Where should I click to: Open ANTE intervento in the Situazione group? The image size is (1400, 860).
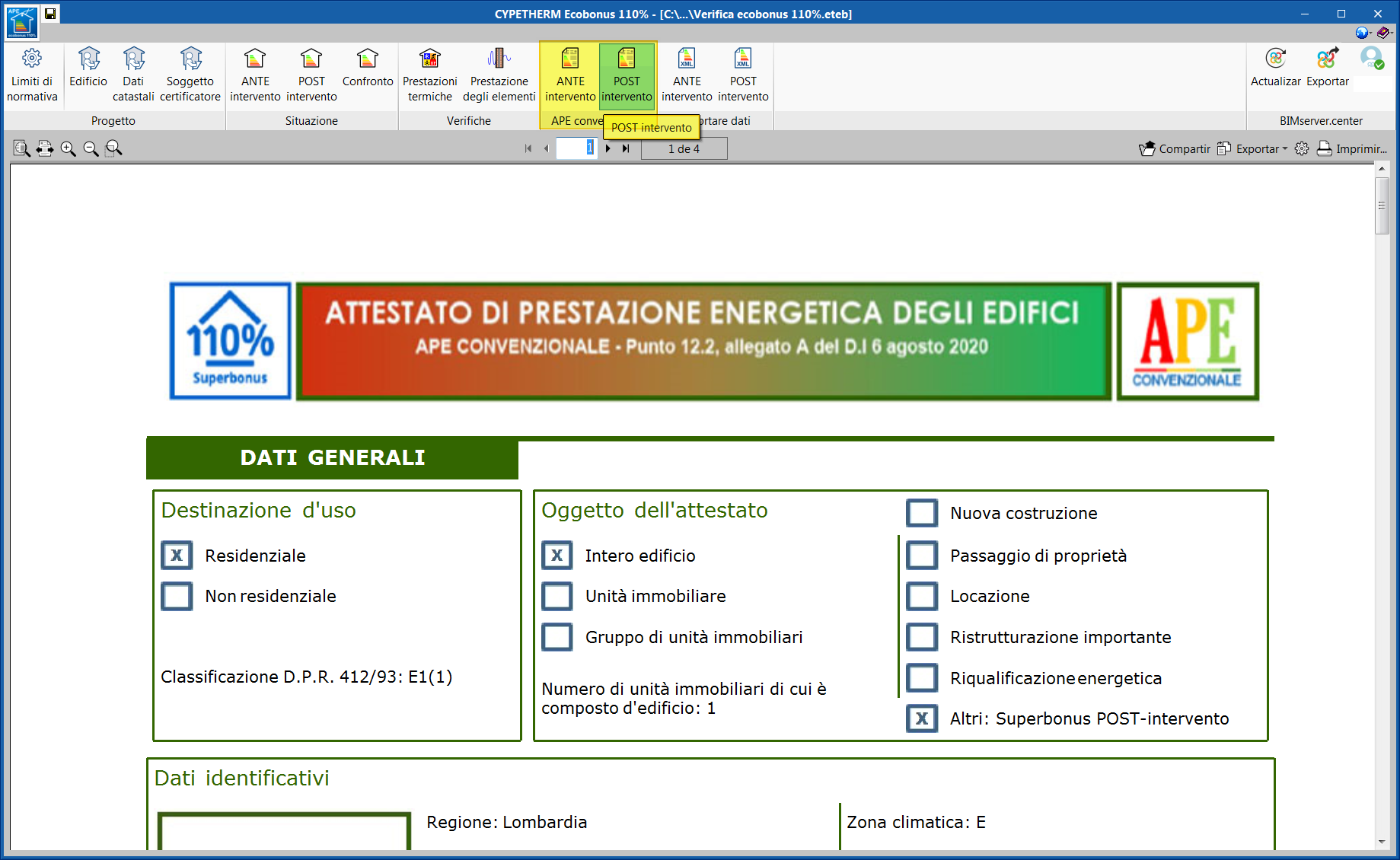[x=255, y=75]
